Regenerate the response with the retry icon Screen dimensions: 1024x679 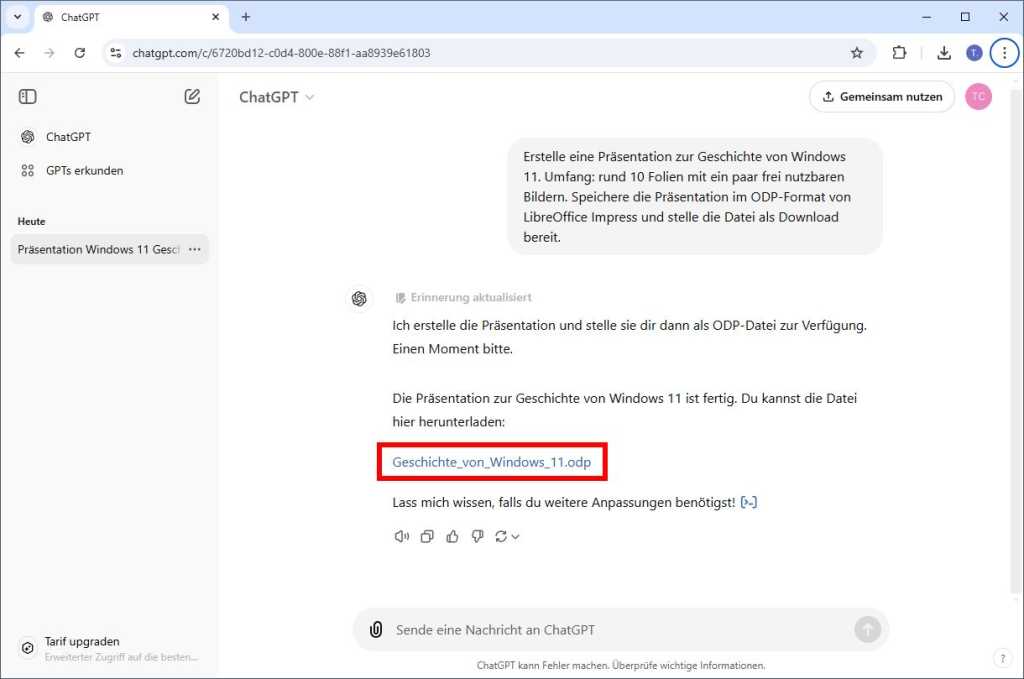coord(500,536)
